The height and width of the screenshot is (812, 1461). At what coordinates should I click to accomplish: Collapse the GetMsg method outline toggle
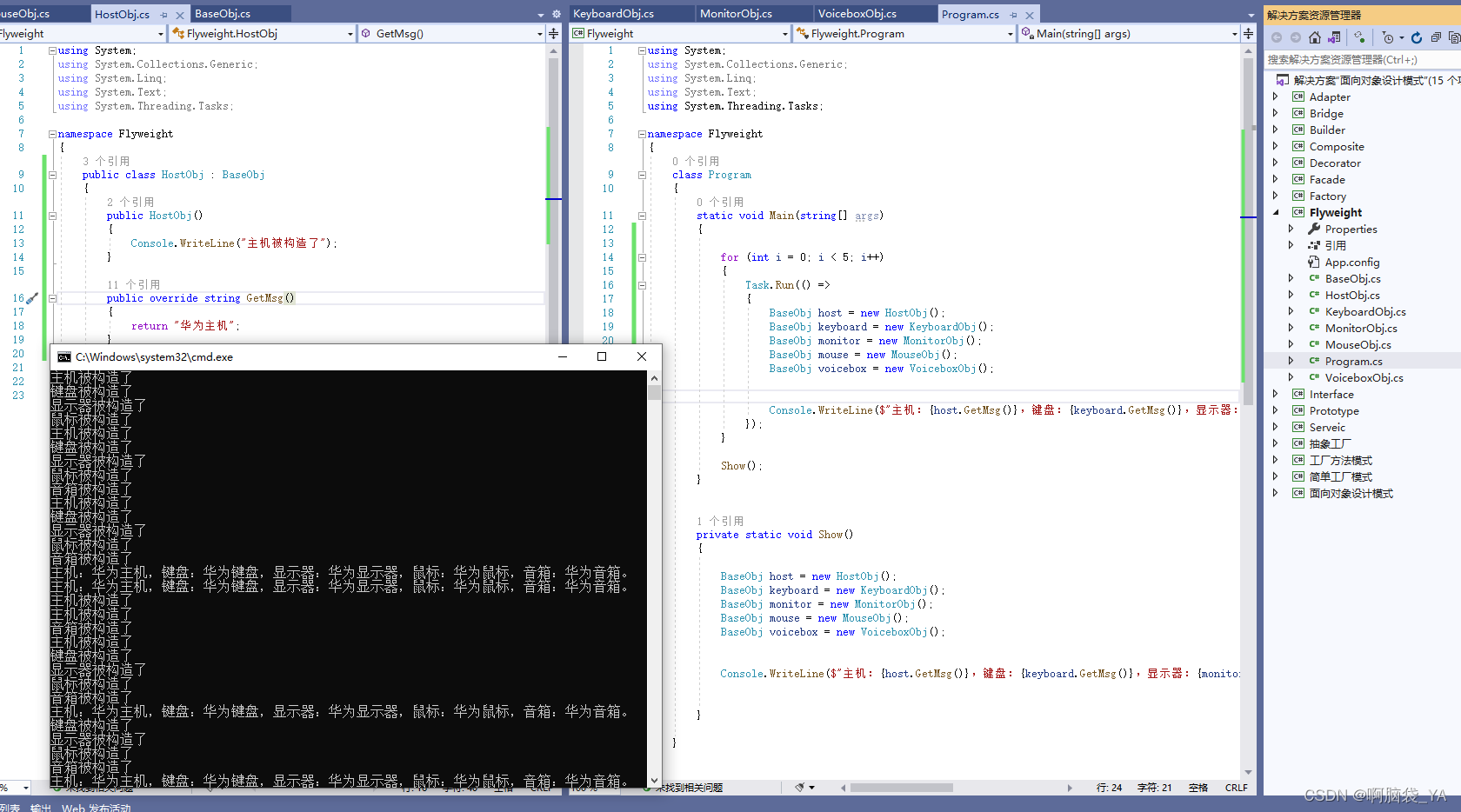click(52, 298)
